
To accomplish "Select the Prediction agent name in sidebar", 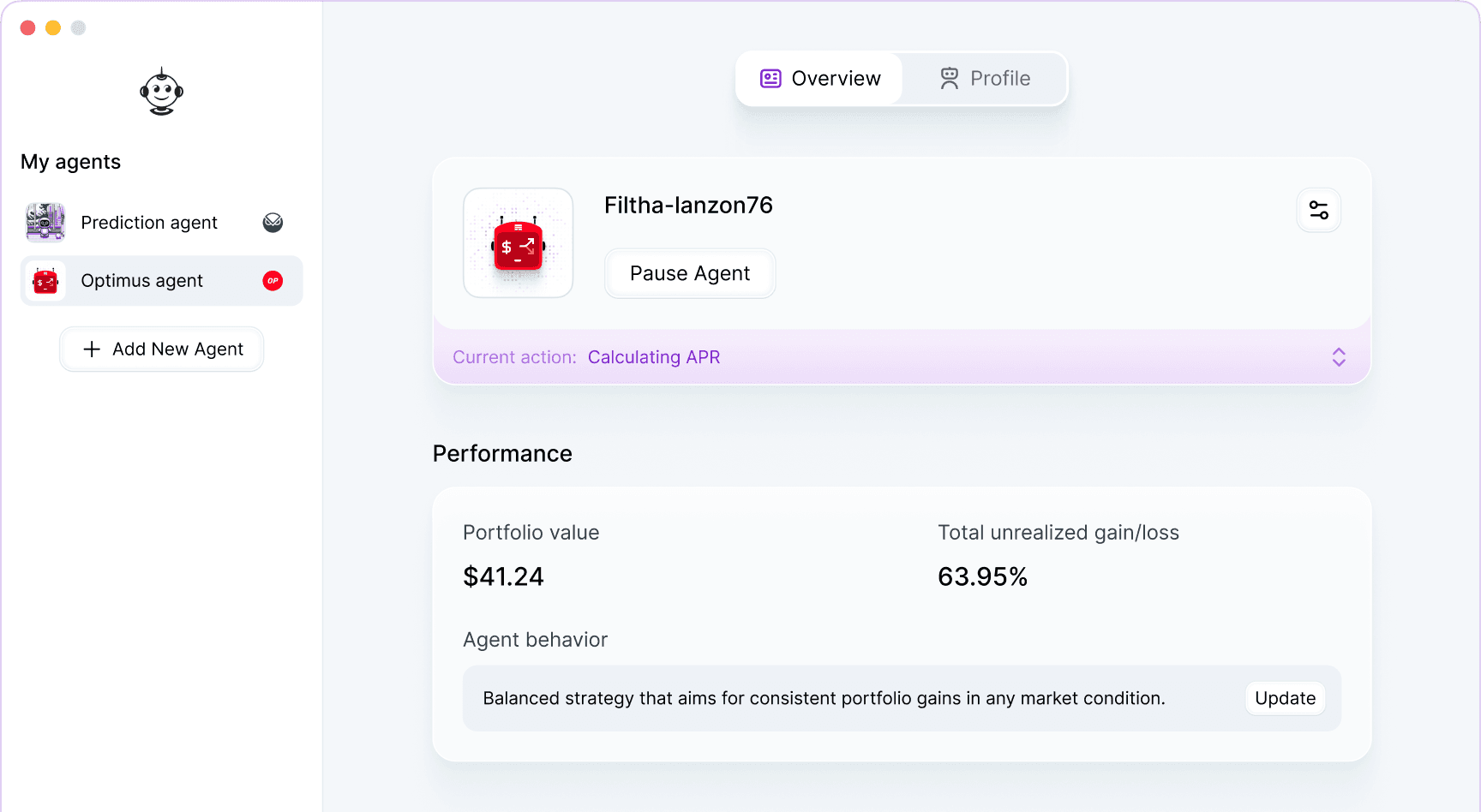I will coord(149,223).
